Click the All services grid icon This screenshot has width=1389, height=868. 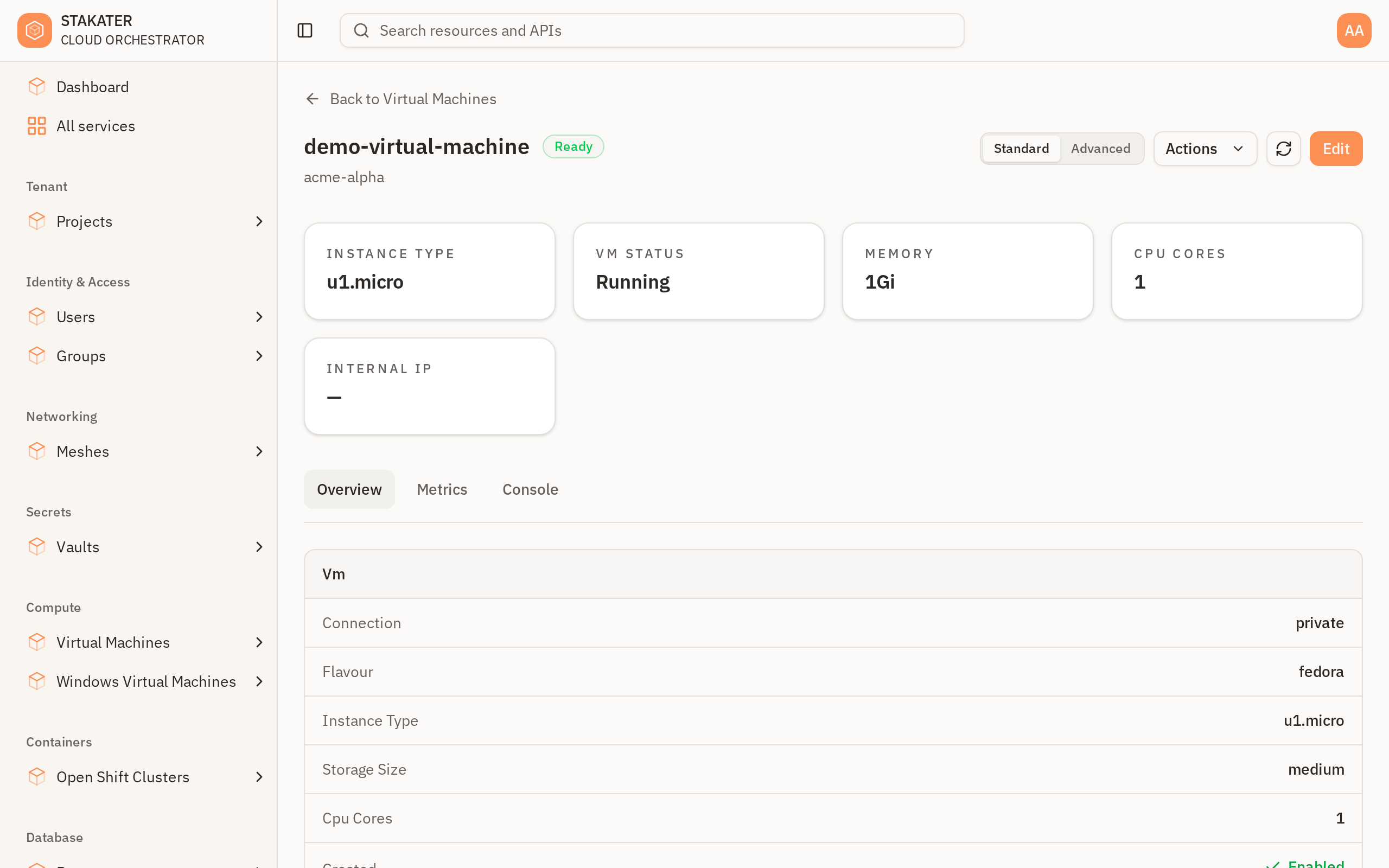(x=37, y=126)
